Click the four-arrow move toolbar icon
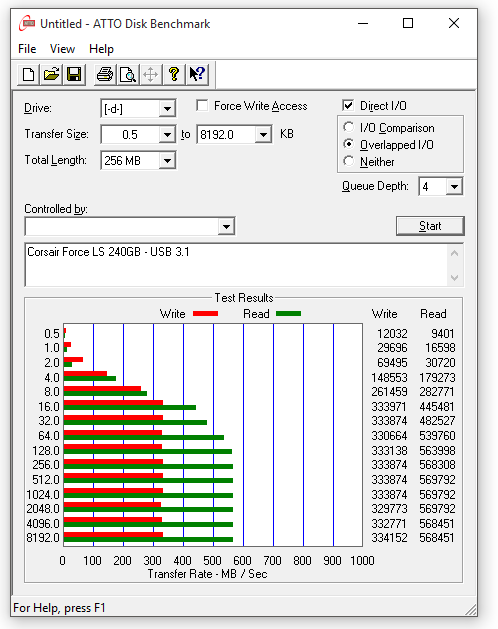 [x=151, y=74]
